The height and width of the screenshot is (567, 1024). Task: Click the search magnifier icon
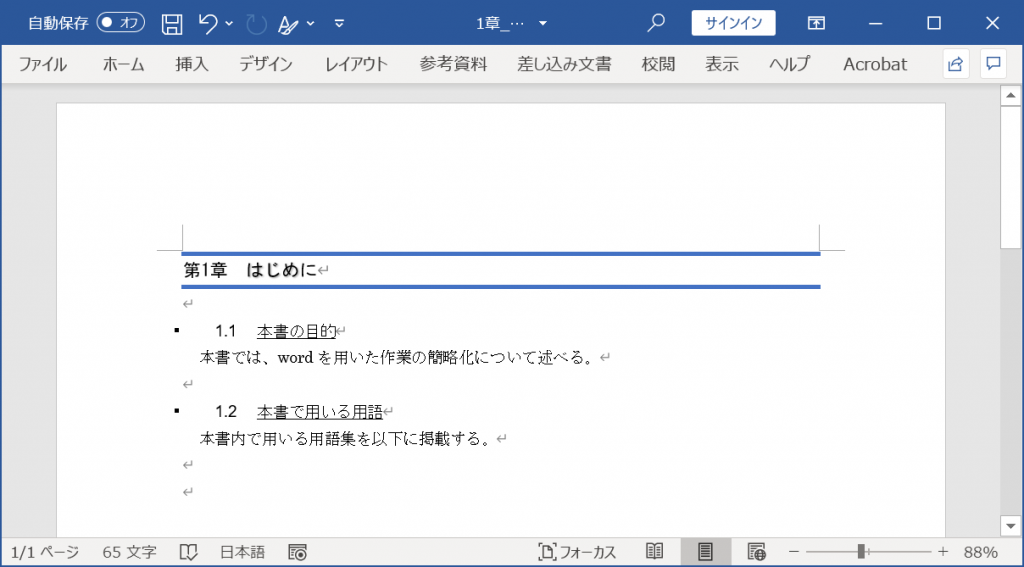click(656, 23)
